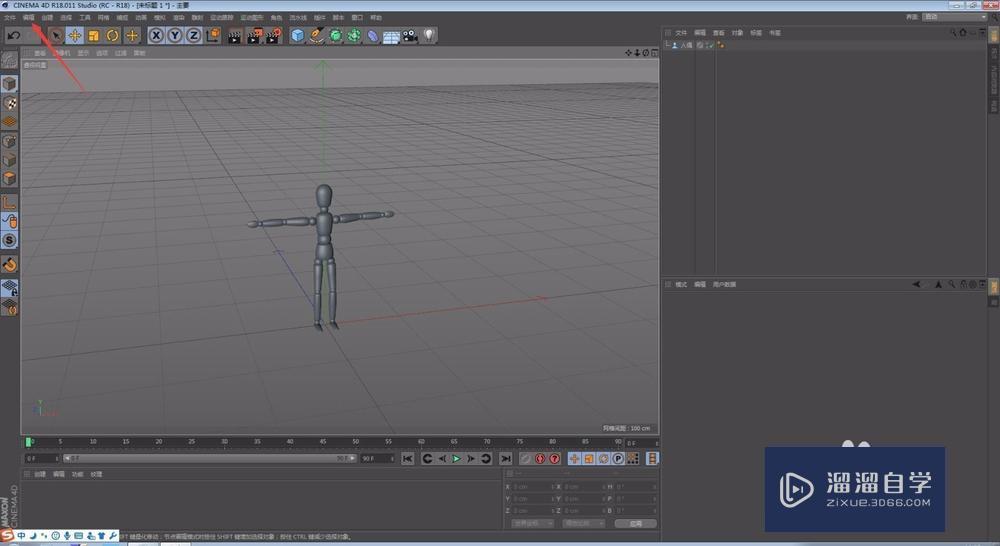
Task: Click the Undo arrow in toolbar
Action: (14, 36)
